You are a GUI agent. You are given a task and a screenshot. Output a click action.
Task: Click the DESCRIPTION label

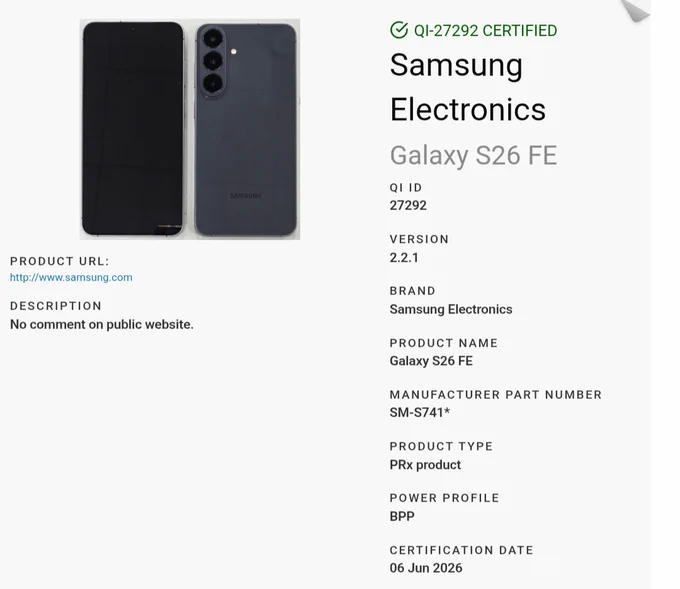[56, 306]
